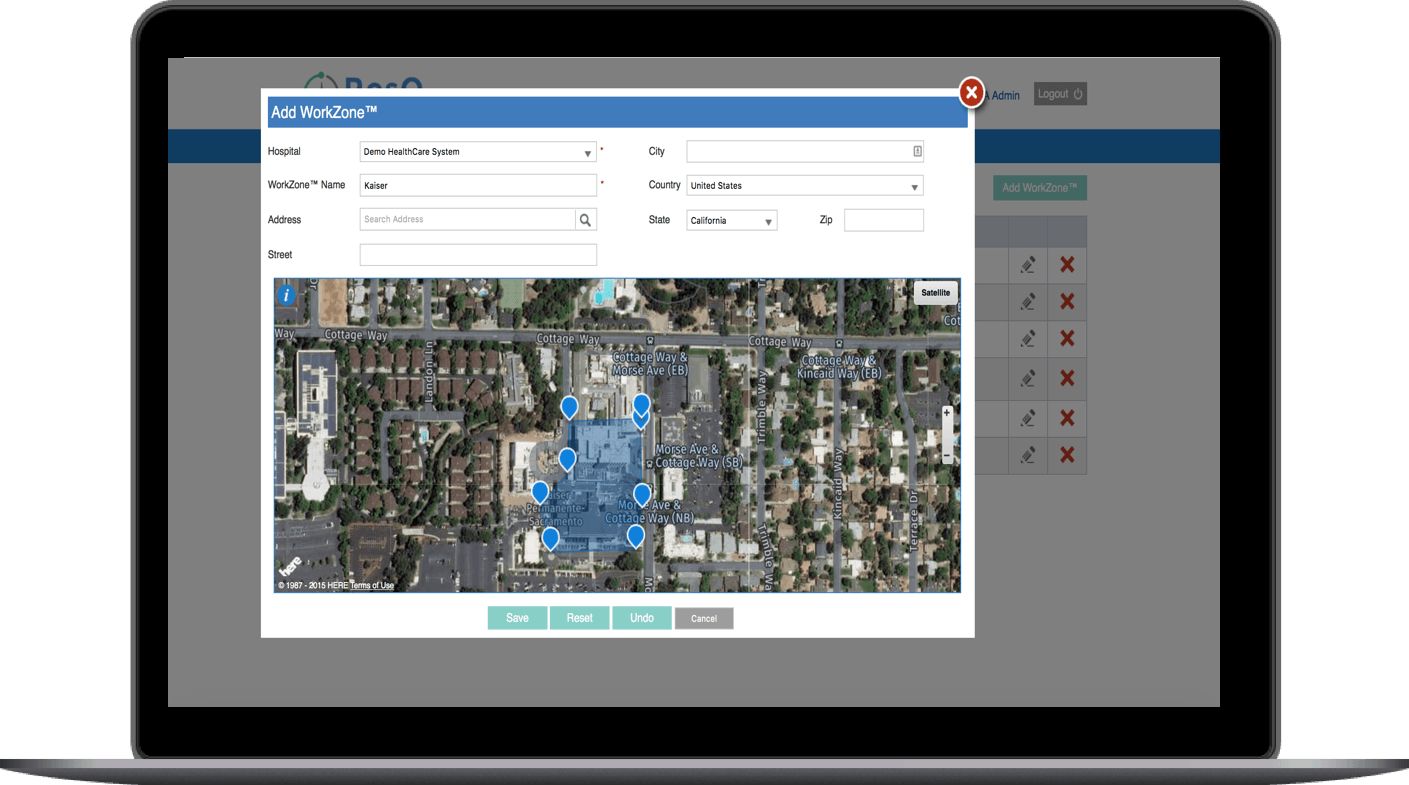
Task: Click the gray Cancel button
Action: 704,618
